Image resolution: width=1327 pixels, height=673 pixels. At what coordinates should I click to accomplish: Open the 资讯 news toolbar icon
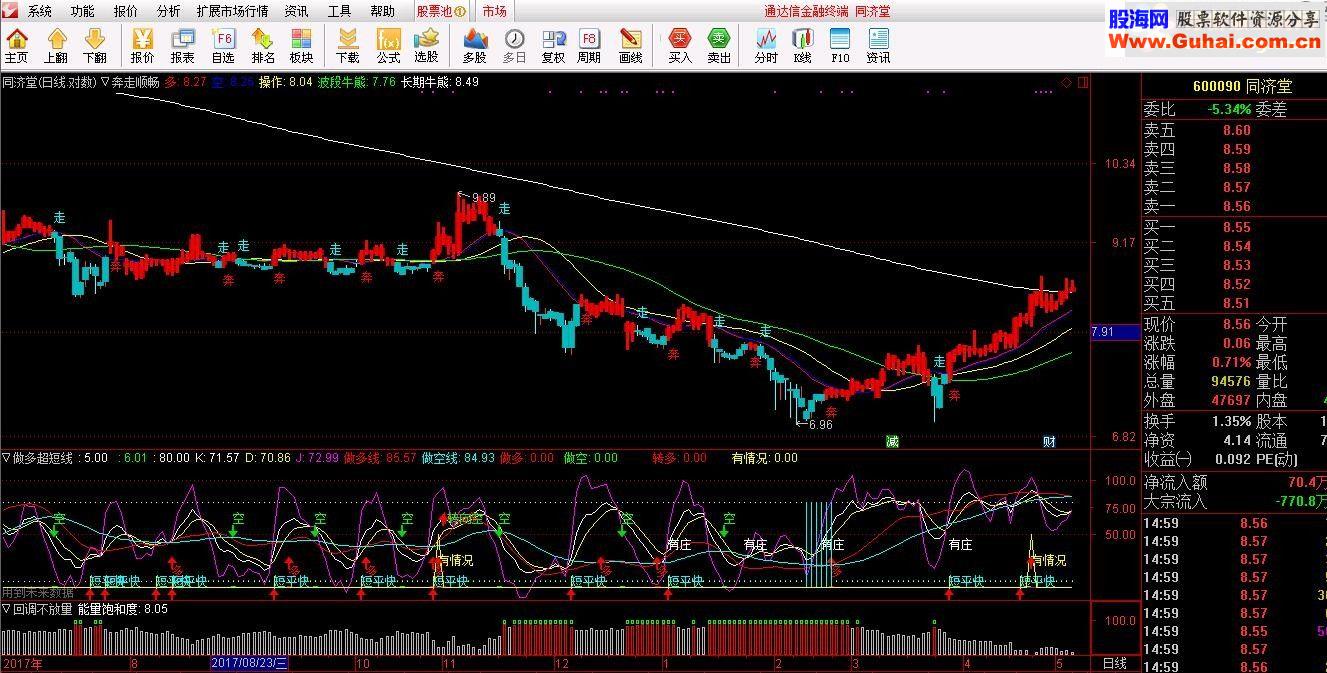coord(878,46)
